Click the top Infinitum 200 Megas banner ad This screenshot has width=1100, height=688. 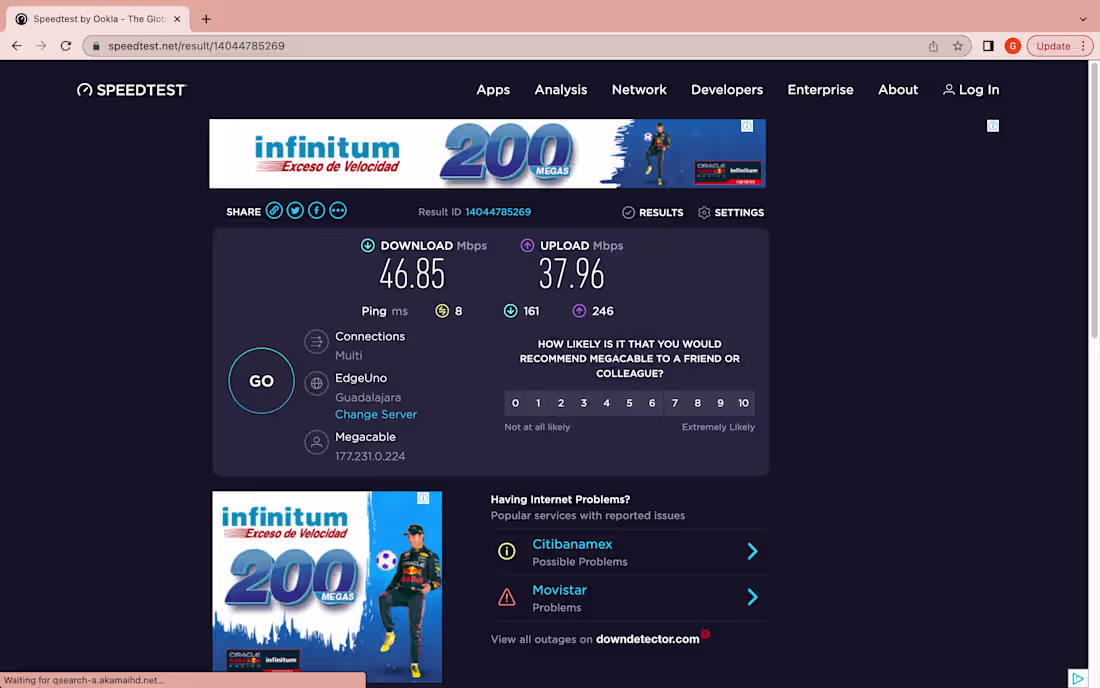(x=487, y=154)
